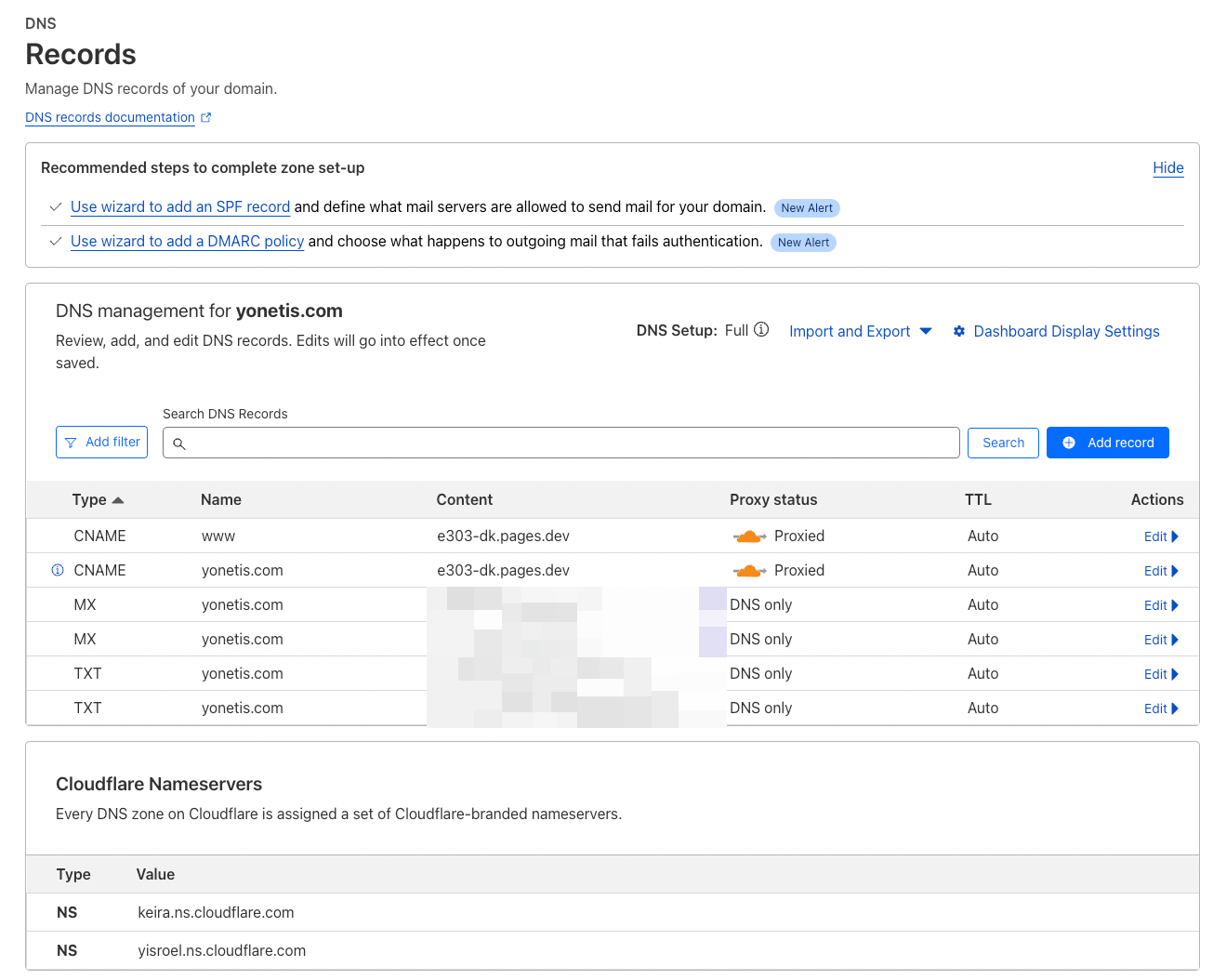The height and width of the screenshot is (980, 1213).
Task: Expand Edit for the last TXT record
Action: coord(1161,709)
